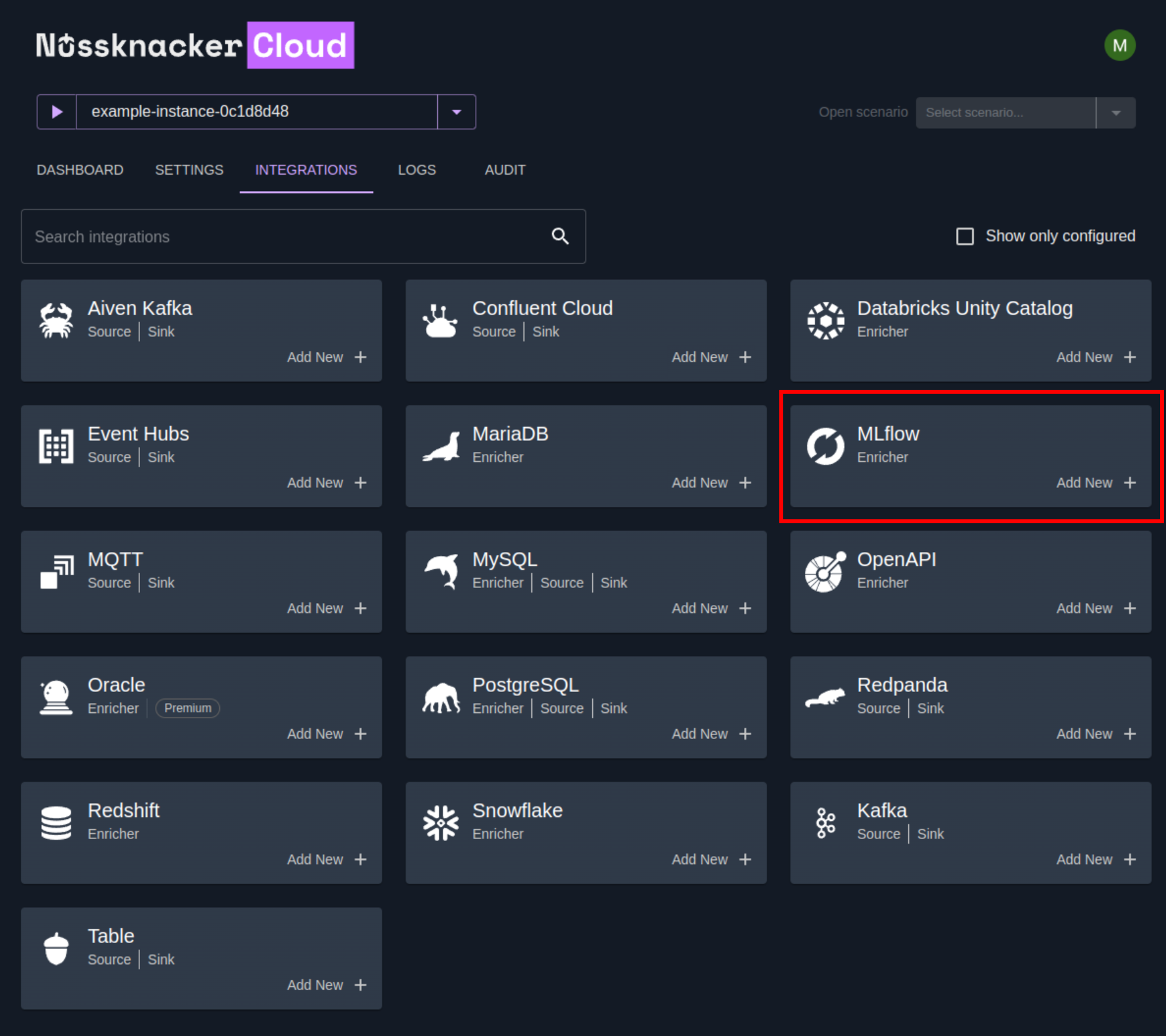Click the Confluent Cloud icon

coord(440,320)
